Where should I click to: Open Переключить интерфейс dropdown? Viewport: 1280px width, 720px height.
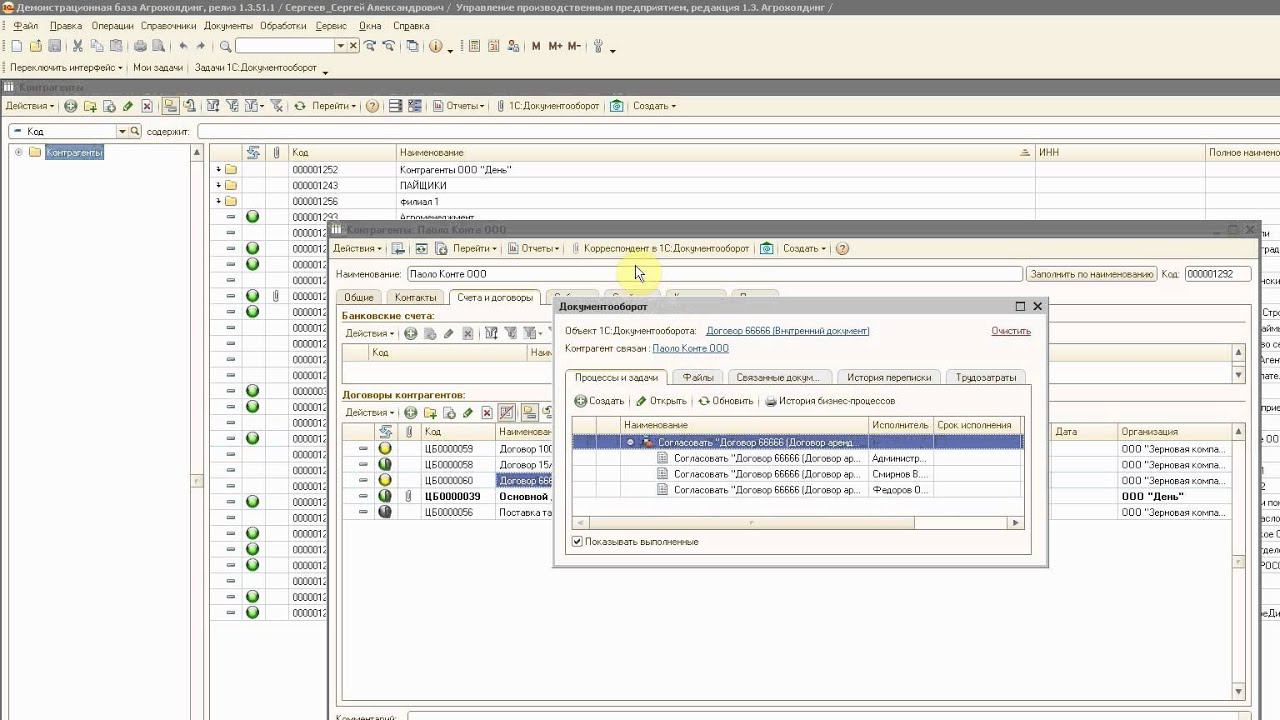click(x=66, y=68)
